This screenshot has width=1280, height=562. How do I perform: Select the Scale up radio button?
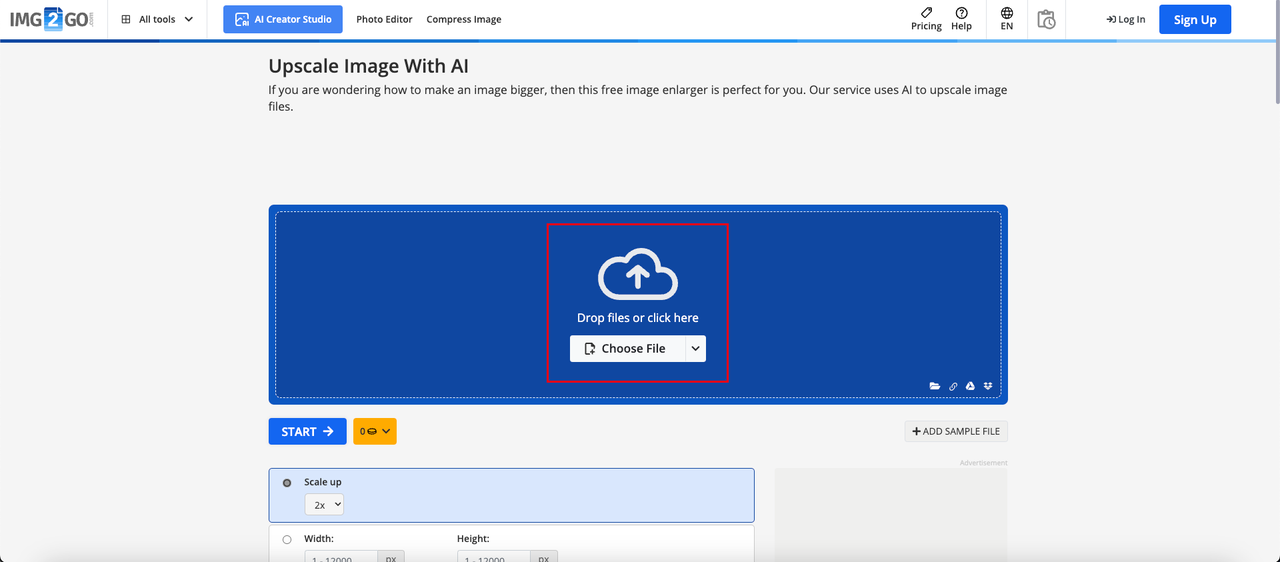pos(287,483)
